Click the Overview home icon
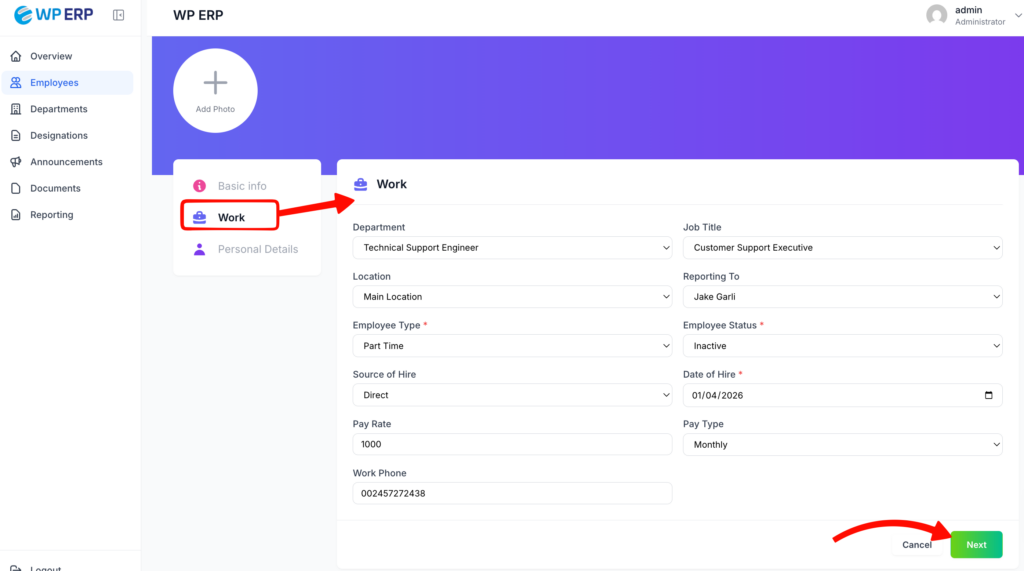The image size is (1024, 571). pyautogui.click(x=16, y=56)
